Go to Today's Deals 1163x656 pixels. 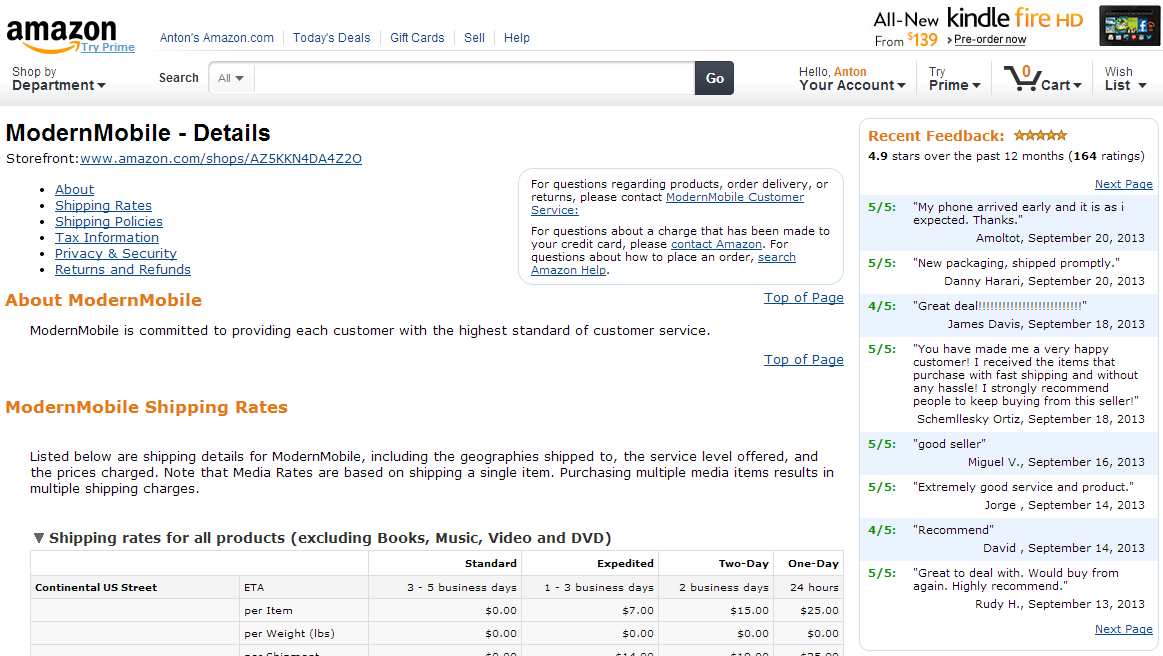(332, 38)
